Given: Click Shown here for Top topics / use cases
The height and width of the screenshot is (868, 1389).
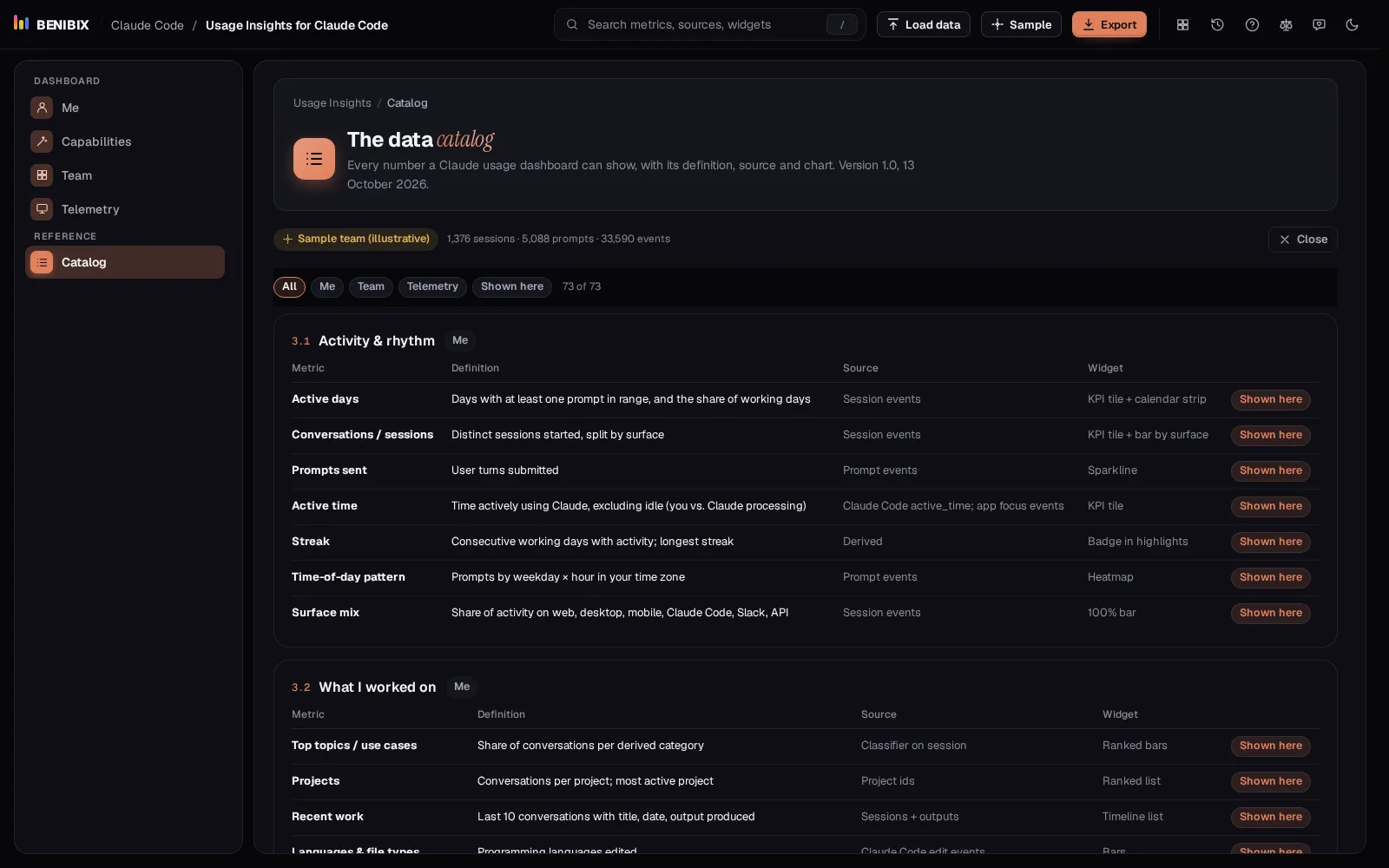Looking at the screenshot, I should [1271, 746].
